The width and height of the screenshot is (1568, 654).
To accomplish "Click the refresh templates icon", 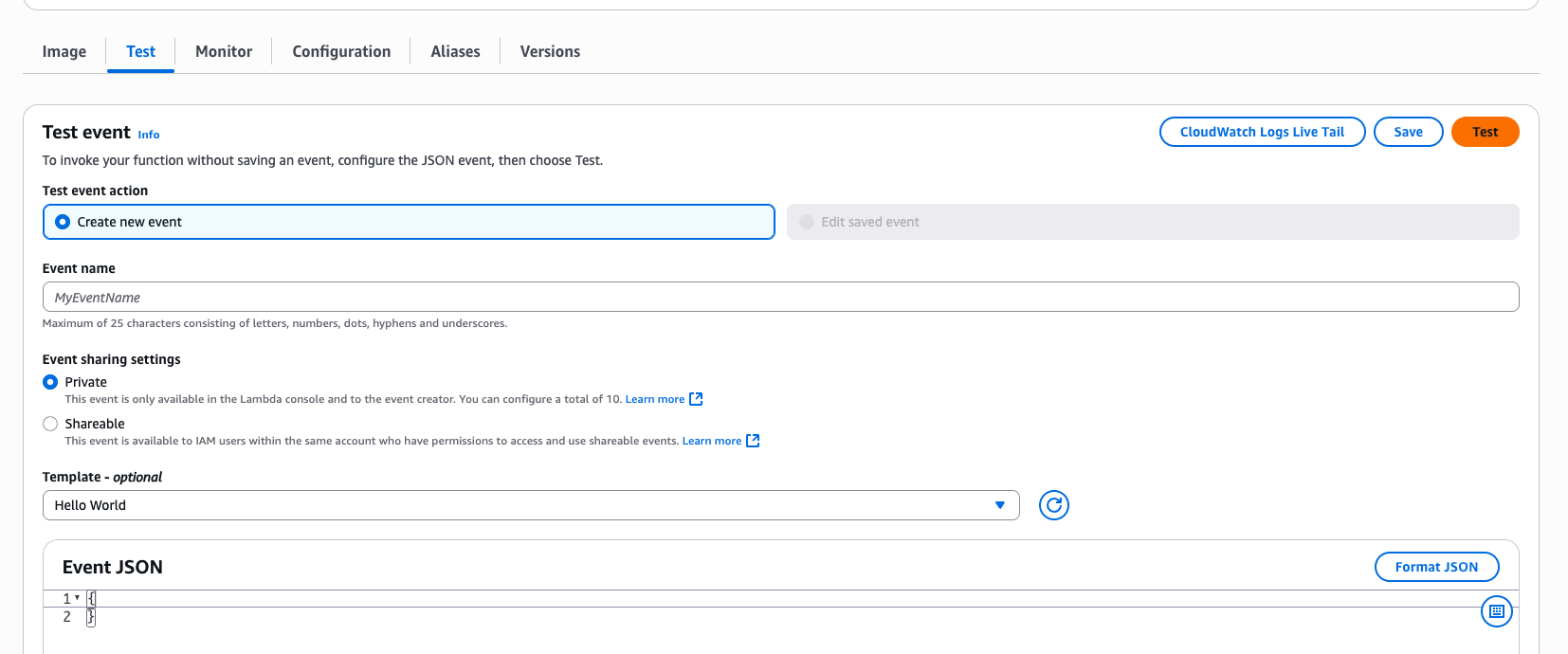I will [x=1053, y=505].
